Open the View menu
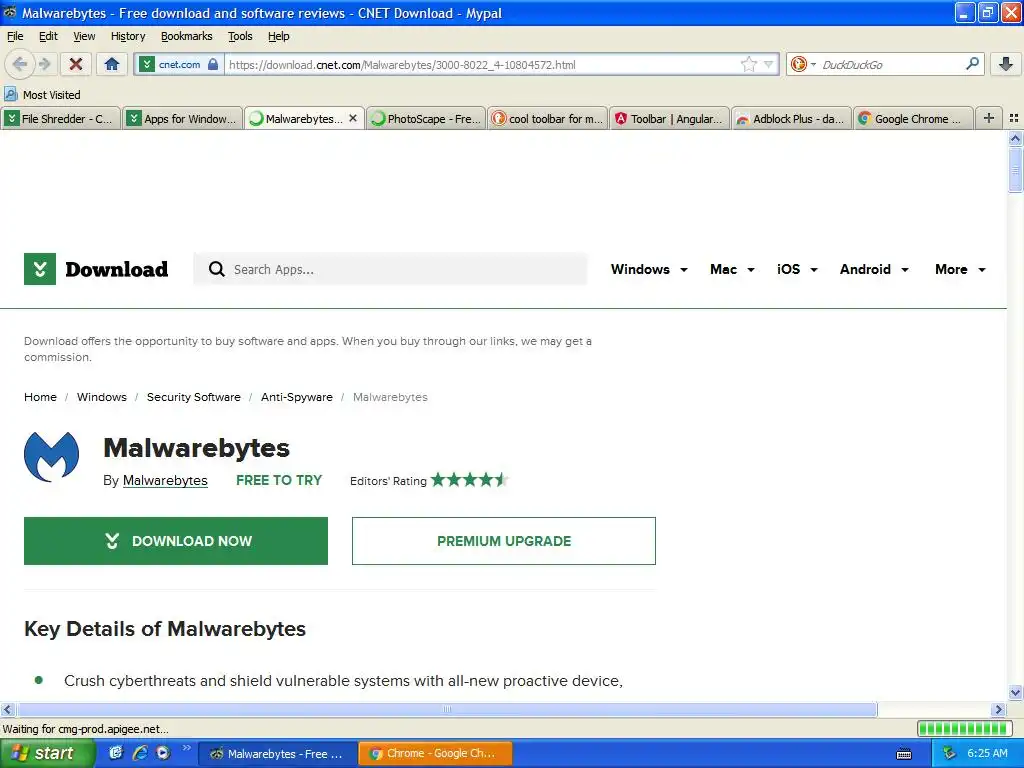Image resolution: width=1024 pixels, height=768 pixels. click(x=84, y=36)
